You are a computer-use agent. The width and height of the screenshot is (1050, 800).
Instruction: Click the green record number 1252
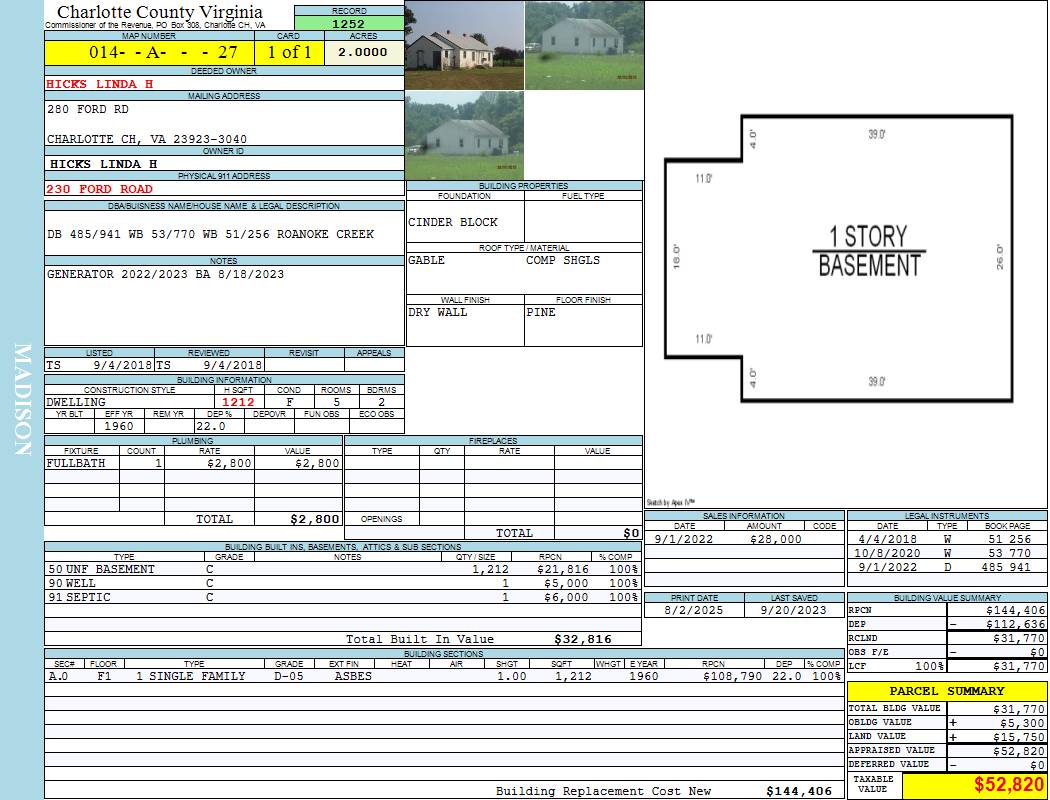[349, 23]
